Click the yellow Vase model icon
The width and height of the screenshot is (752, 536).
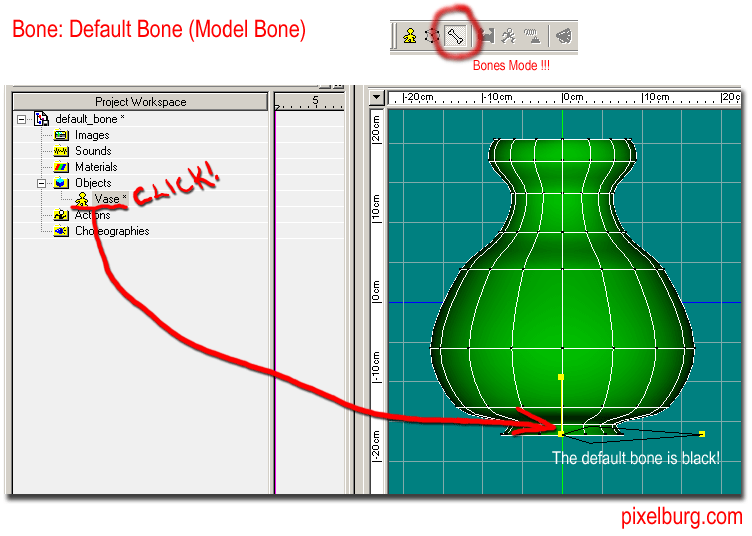pos(81,199)
